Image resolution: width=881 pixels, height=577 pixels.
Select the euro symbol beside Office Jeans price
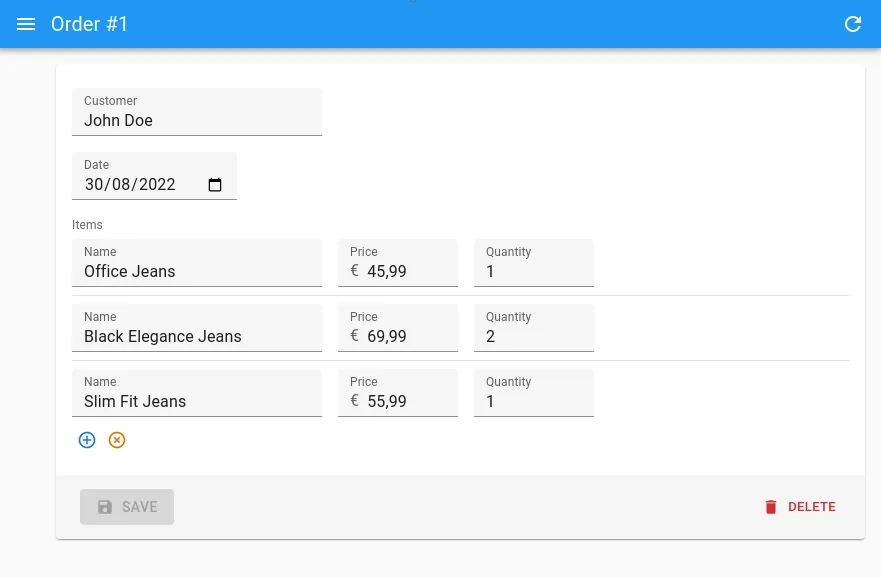click(354, 270)
